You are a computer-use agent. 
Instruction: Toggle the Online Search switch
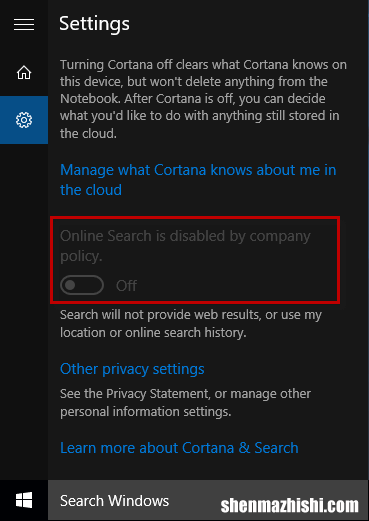[x=82, y=285]
